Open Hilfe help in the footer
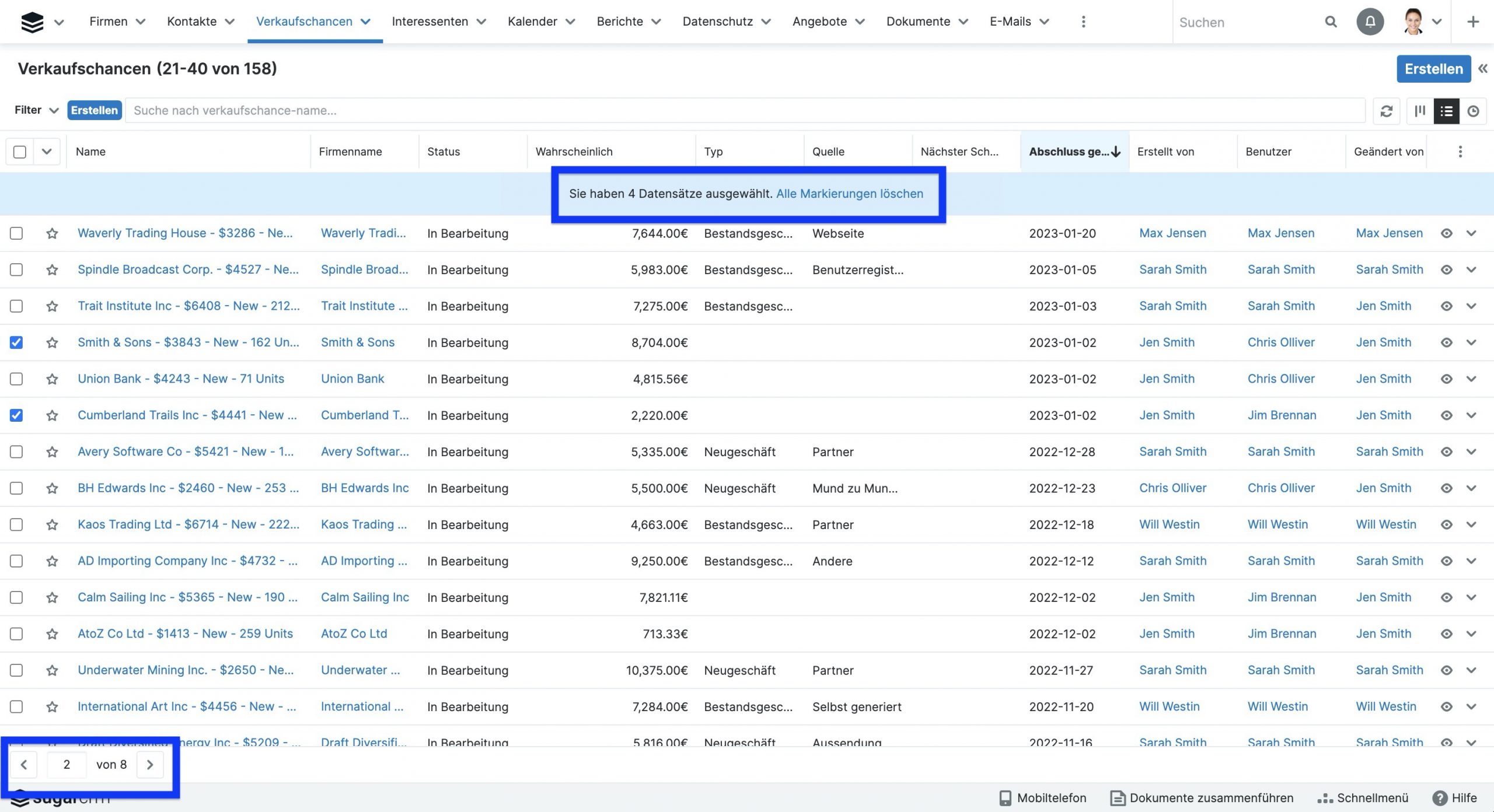The width and height of the screenshot is (1494, 812). point(1455,798)
